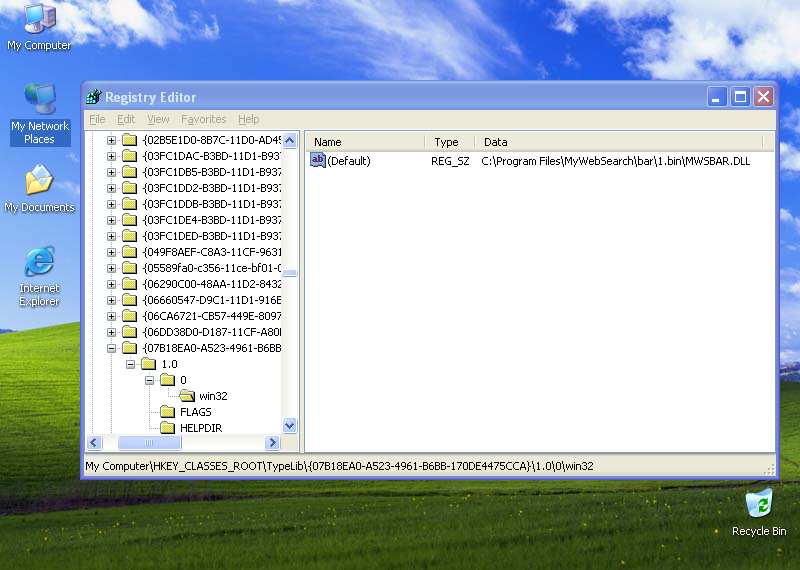Select the My Network Places icon
The image size is (800, 570).
pos(39,101)
